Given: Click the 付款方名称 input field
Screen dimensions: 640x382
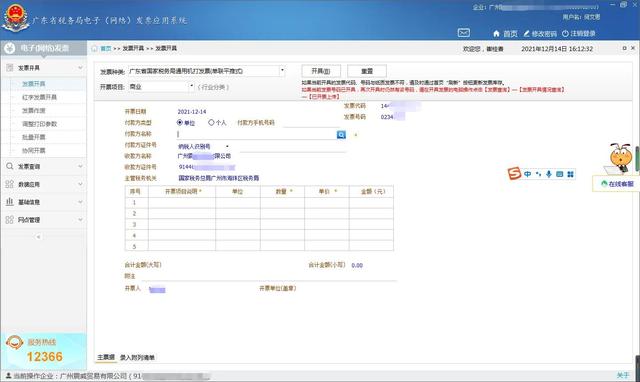Looking at the screenshot, I should pyautogui.click(x=256, y=134).
